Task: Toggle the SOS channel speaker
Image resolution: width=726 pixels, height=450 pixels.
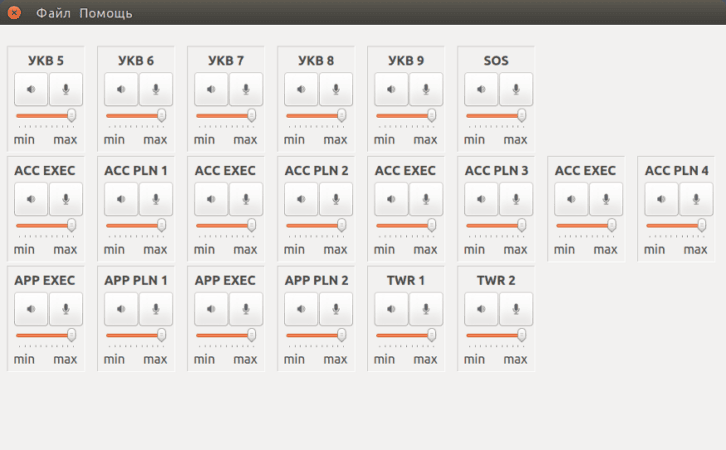Action: [x=481, y=89]
